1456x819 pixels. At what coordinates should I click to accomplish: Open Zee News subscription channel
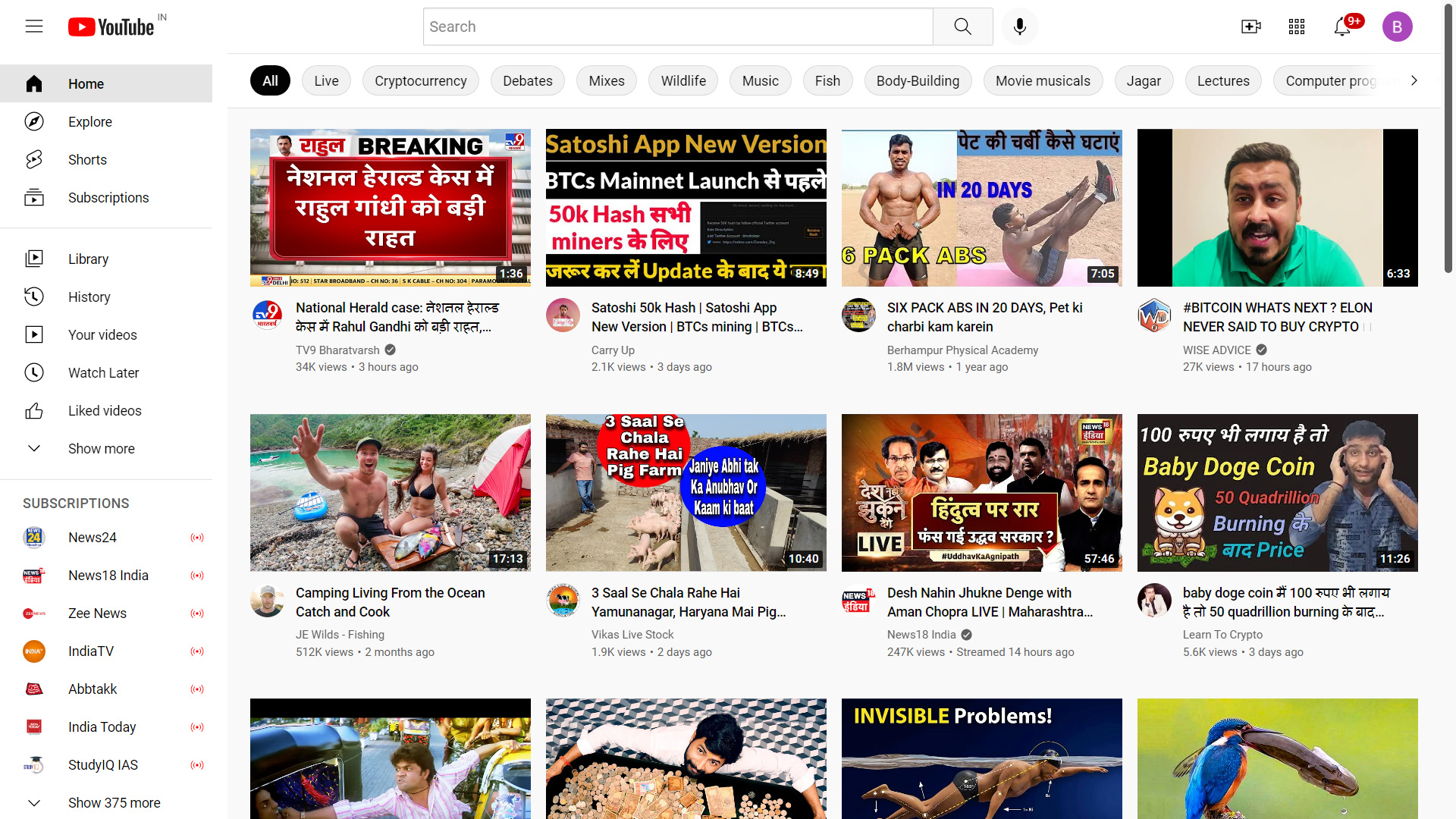click(x=106, y=613)
